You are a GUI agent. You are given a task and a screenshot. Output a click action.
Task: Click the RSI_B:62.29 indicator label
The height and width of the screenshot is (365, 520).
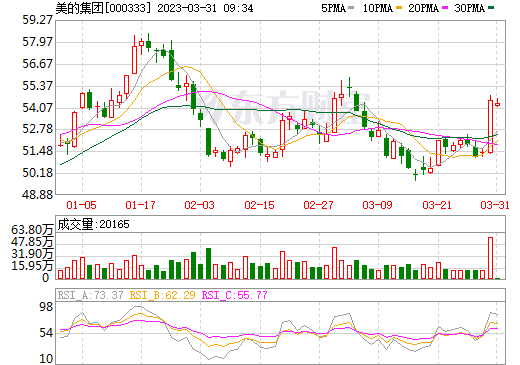[162, 295]
